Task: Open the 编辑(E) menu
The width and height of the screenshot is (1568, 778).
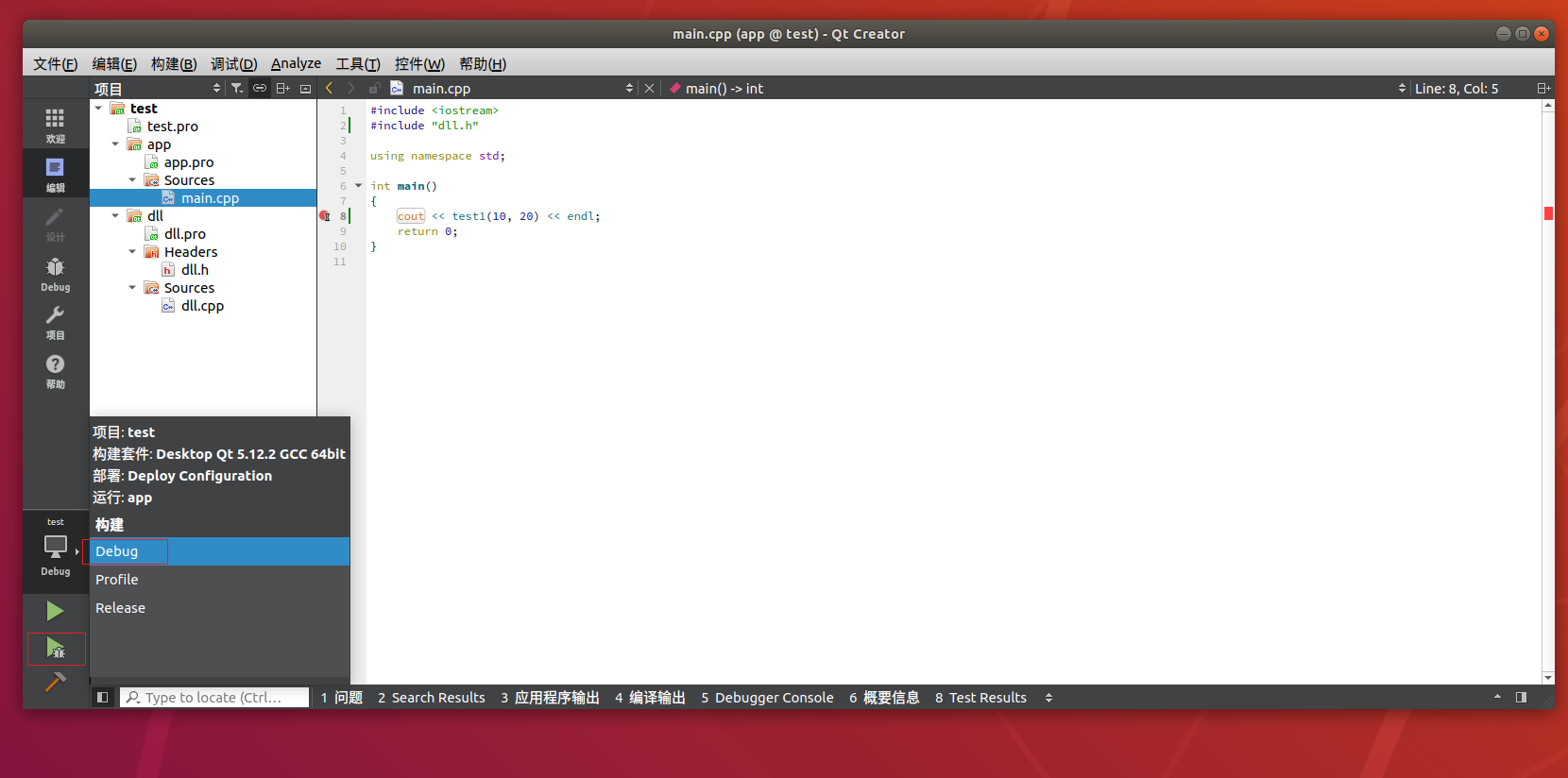Action: coord(114,64)
